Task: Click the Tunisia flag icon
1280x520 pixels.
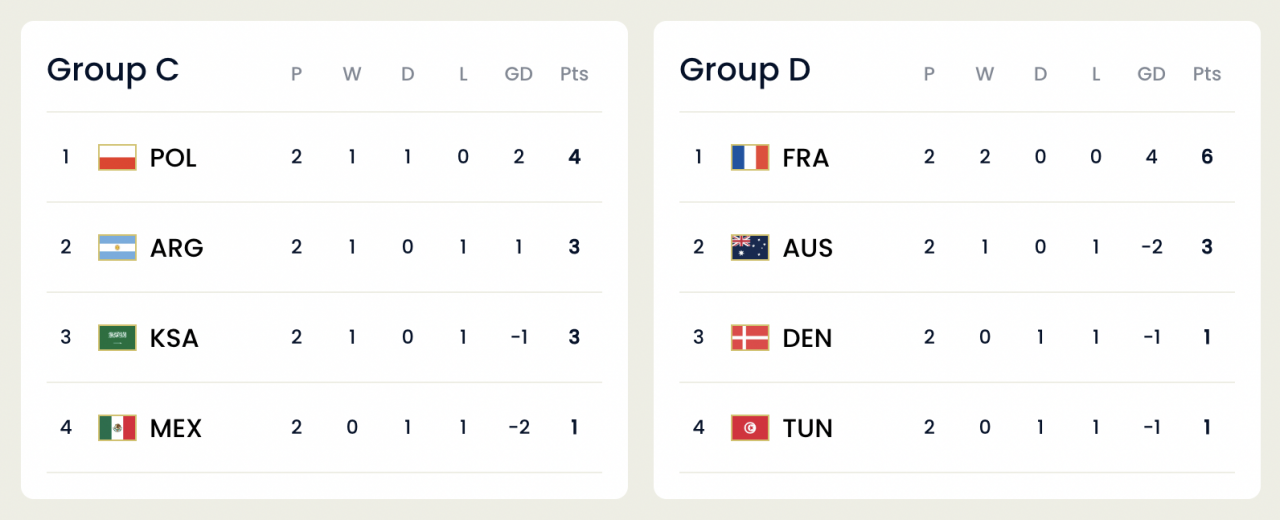Action: point(750,428)
